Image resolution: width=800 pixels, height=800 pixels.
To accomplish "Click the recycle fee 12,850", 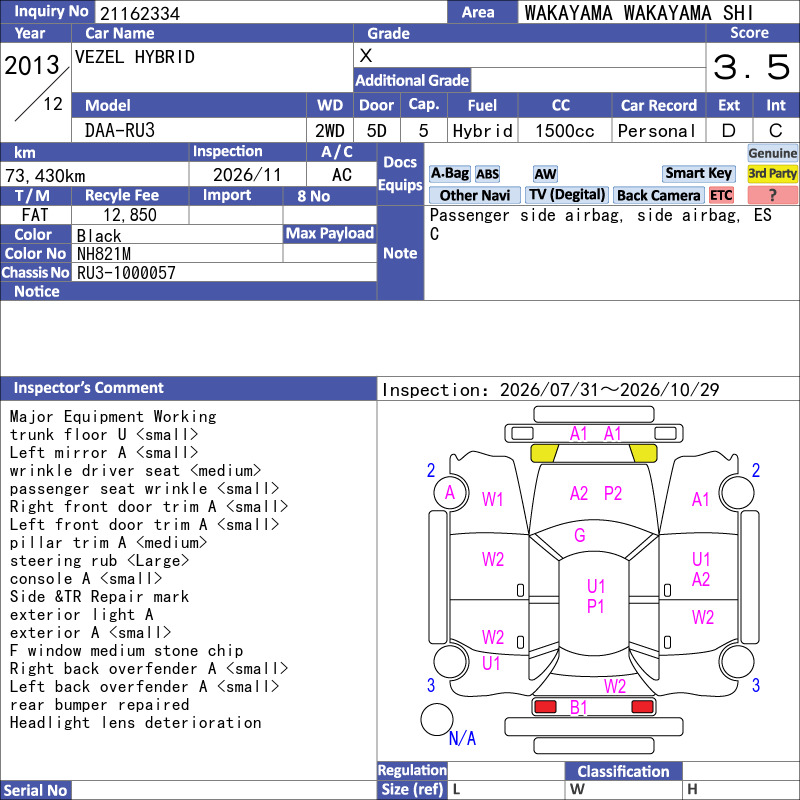I will [130, 215].
